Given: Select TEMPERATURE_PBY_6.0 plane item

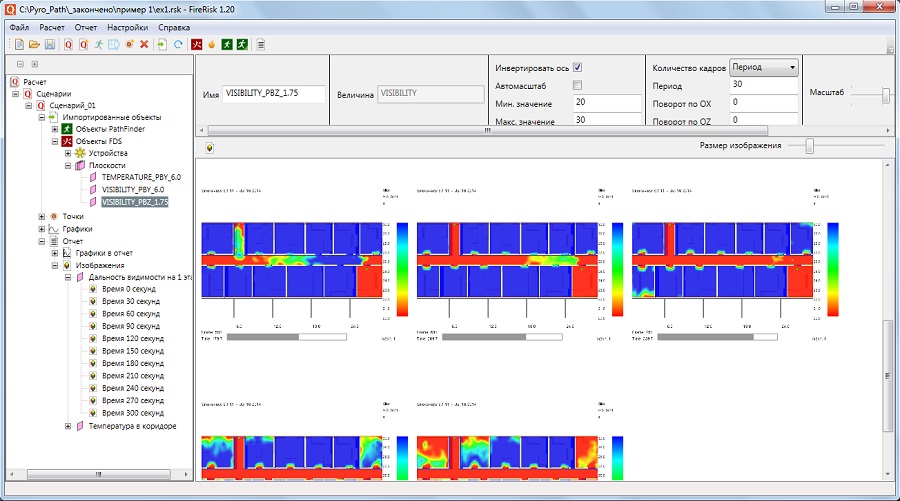Looking at the screenshot, I should tap(141, 177).
